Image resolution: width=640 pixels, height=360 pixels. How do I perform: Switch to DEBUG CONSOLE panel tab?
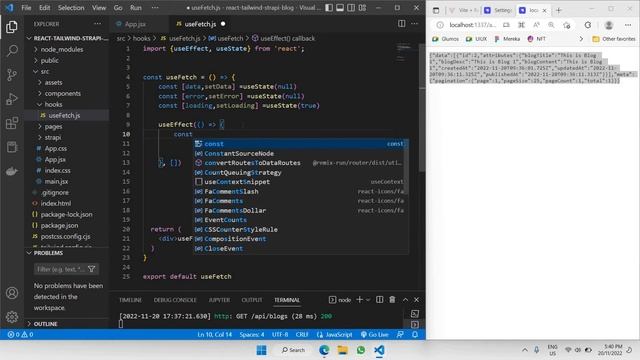[175, 300]
